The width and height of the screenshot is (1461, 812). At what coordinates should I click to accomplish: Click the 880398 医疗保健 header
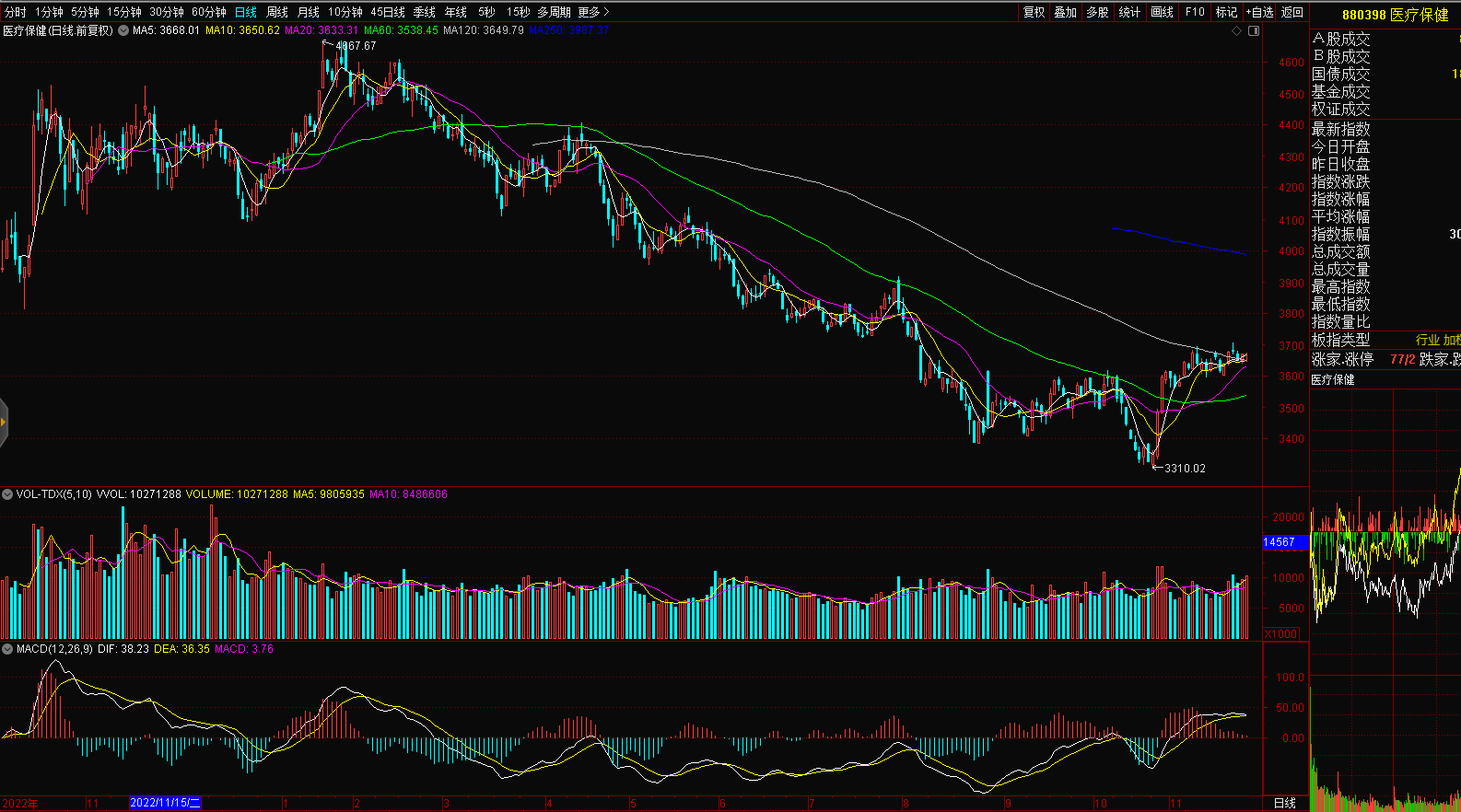point(1396,15)
